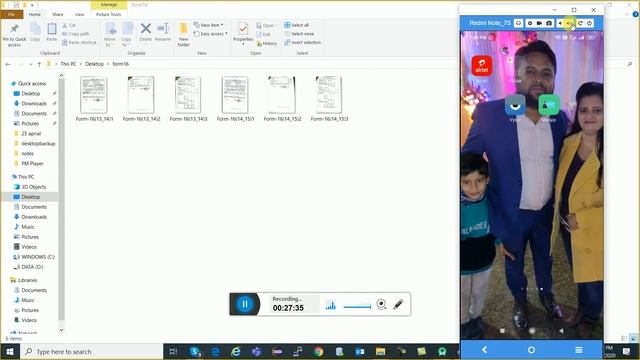Click the Manage contextual tab

point(109,4)
